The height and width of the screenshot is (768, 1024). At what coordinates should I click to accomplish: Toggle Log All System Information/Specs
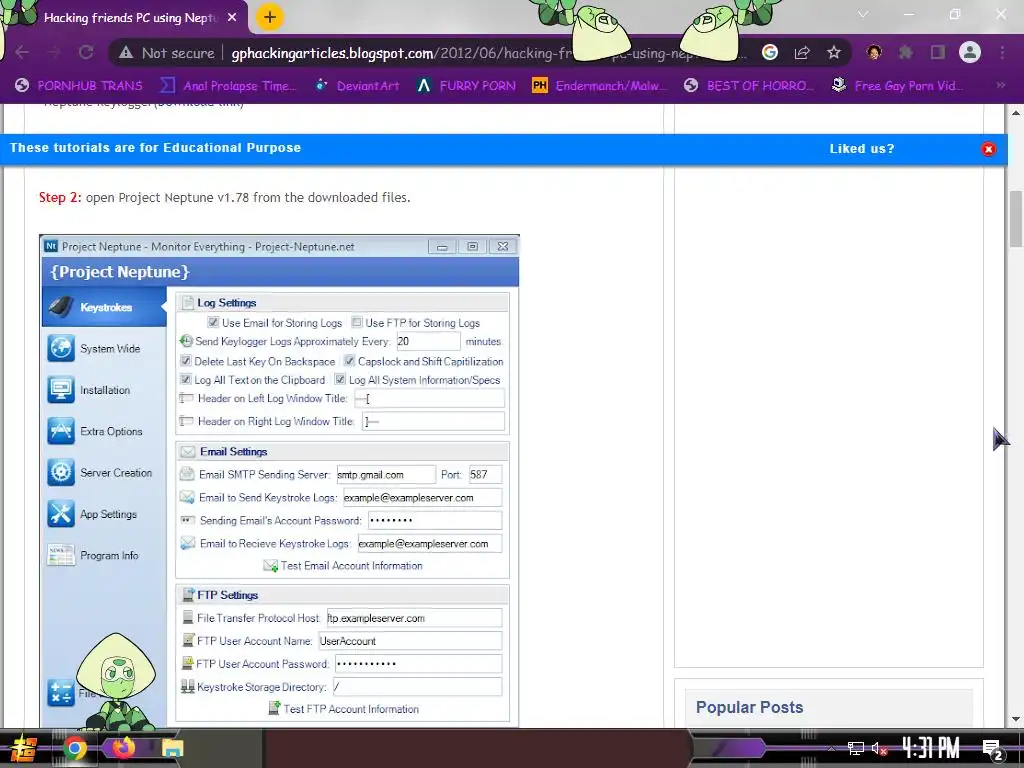click(340, 379)
